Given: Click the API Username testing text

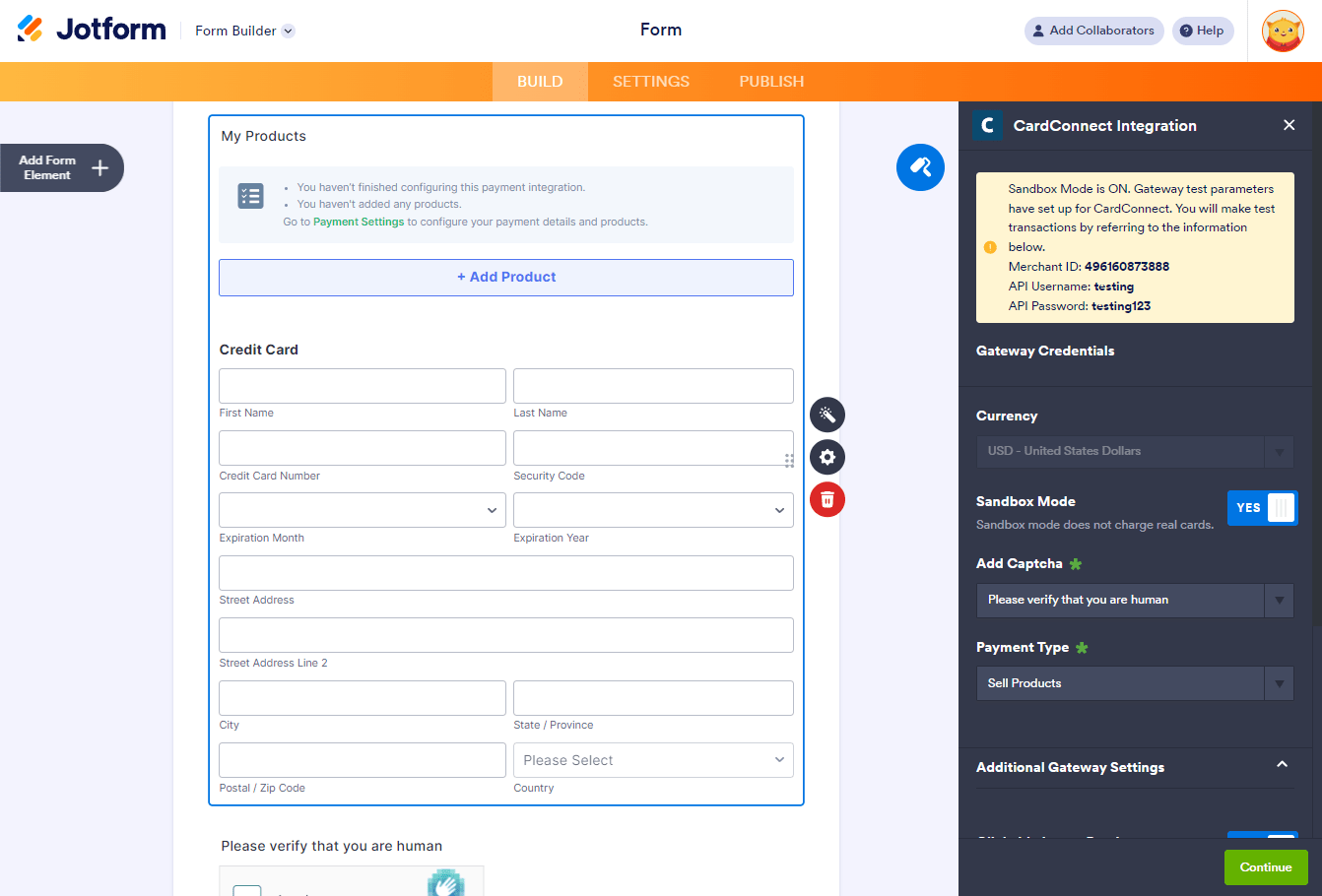Looking at the screenshot, I should pos(1071,287).
